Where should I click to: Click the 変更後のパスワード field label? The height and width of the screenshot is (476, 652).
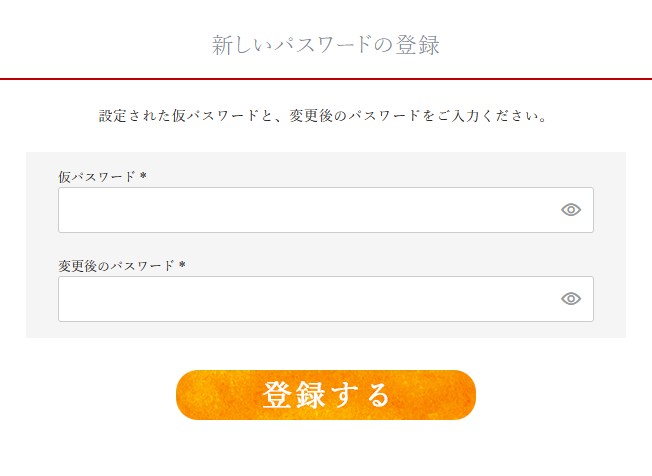coord(116,266)
